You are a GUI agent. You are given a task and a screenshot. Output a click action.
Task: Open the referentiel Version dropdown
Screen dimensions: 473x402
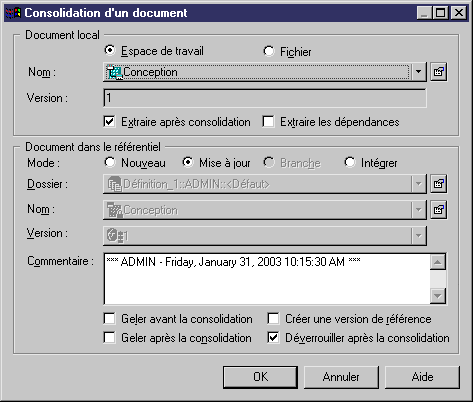pos(418,236)
